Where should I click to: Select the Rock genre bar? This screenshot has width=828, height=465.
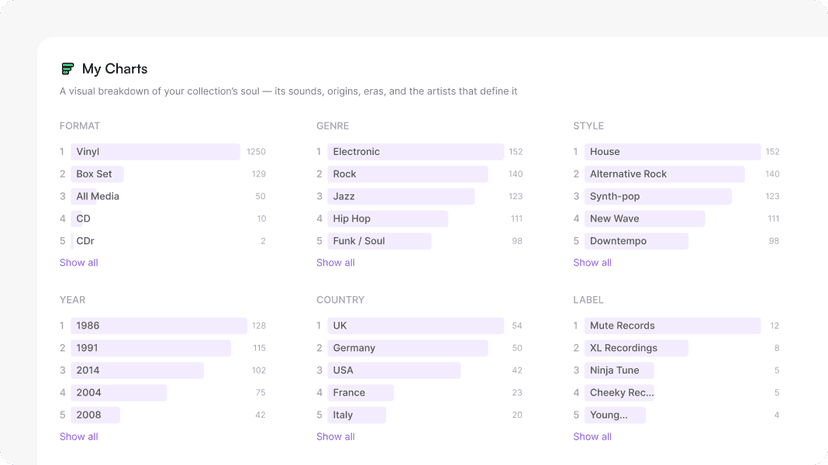click(408, 174)
